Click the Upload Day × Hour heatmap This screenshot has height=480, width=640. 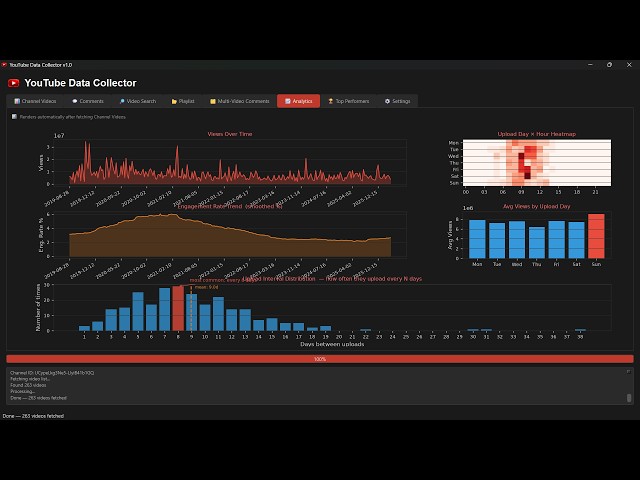[x=537, y=162]
